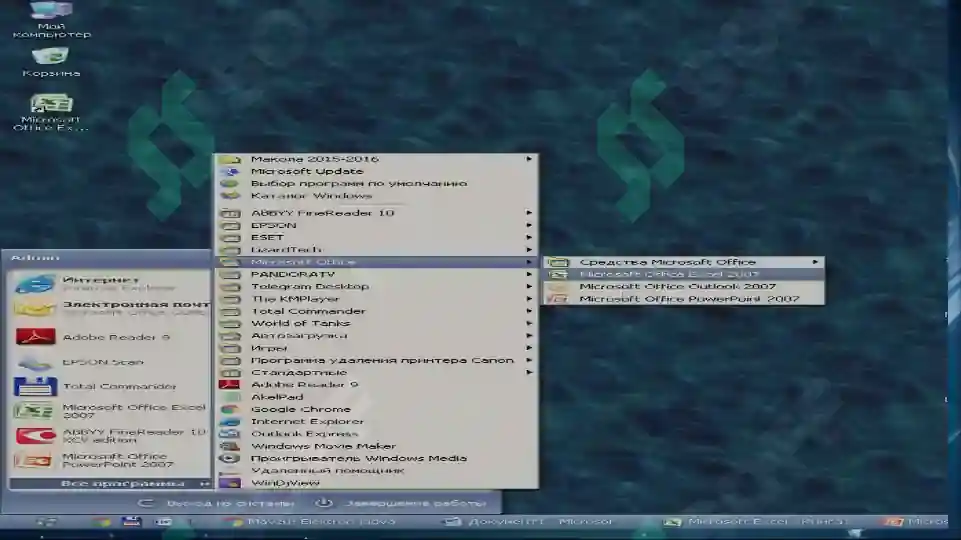The image size is (961, 540).
Task: Launch Microsoft Office Excel 2007 from submenu
Action: click(x=683, y=274)
